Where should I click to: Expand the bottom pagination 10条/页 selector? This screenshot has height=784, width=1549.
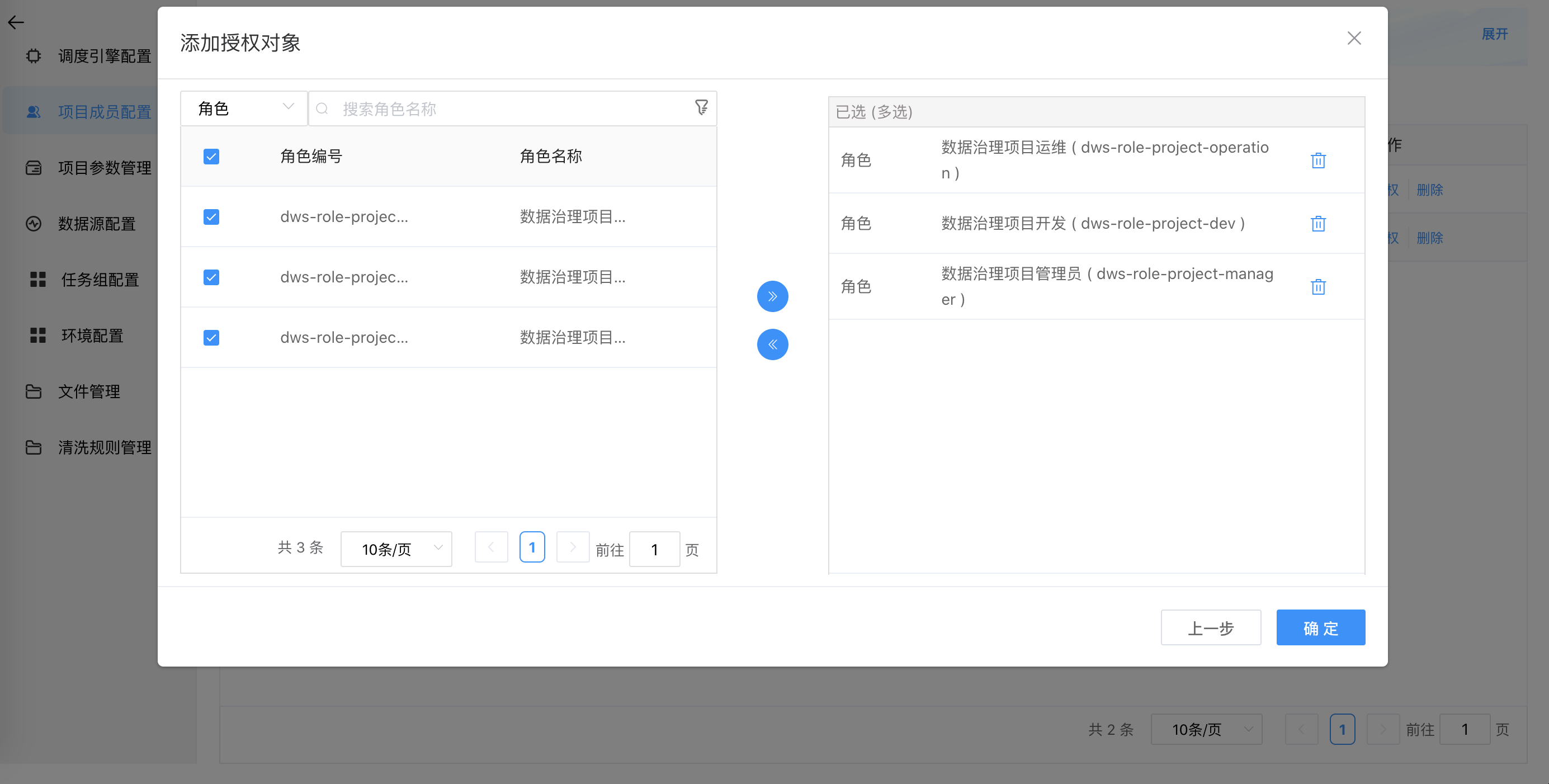tap(1206, 729)
